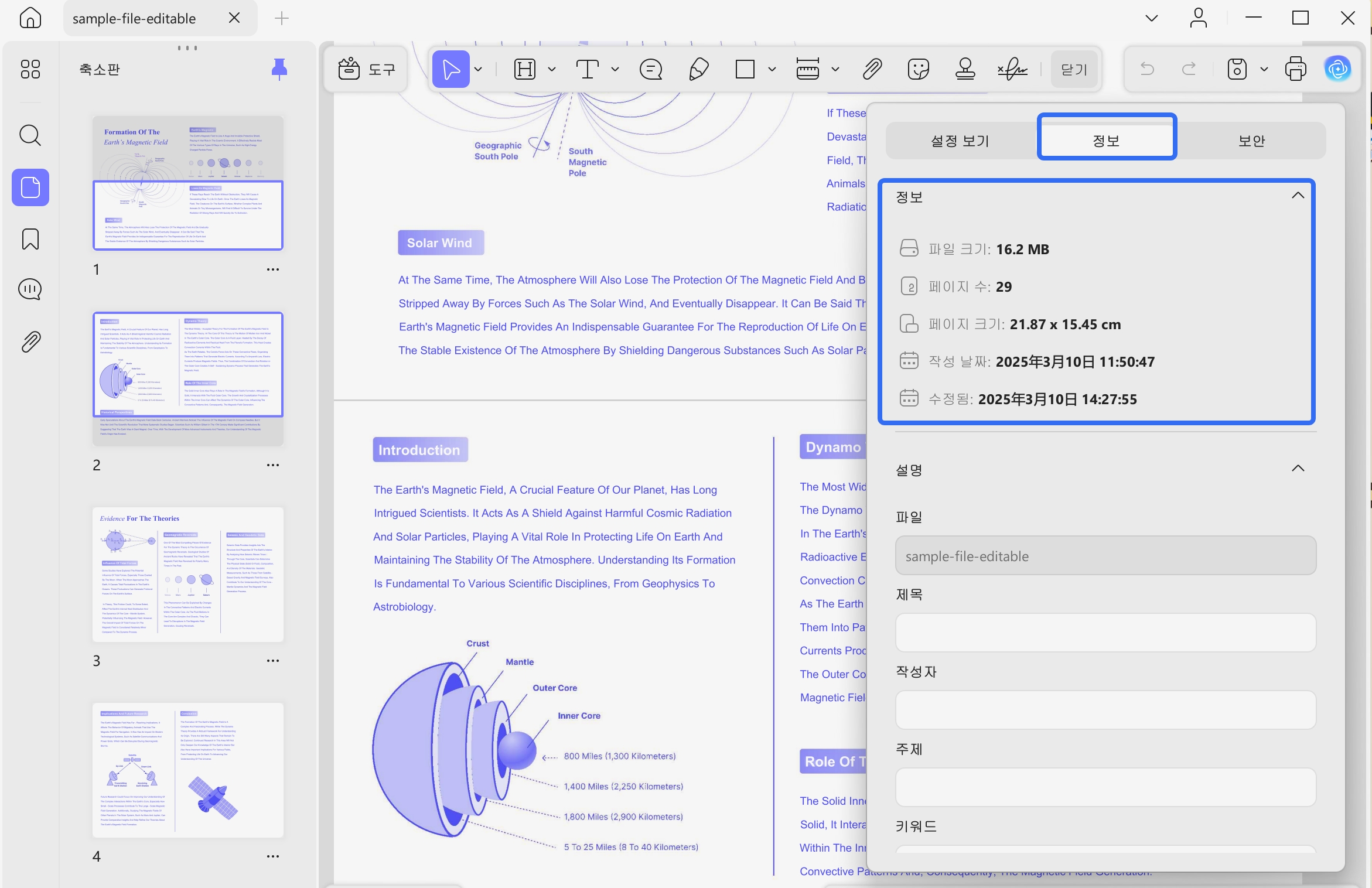This screenshot has width=1372, height=888.
Task: Click the comment note tool
Action: pyautogui.click(x=651, y=69)
